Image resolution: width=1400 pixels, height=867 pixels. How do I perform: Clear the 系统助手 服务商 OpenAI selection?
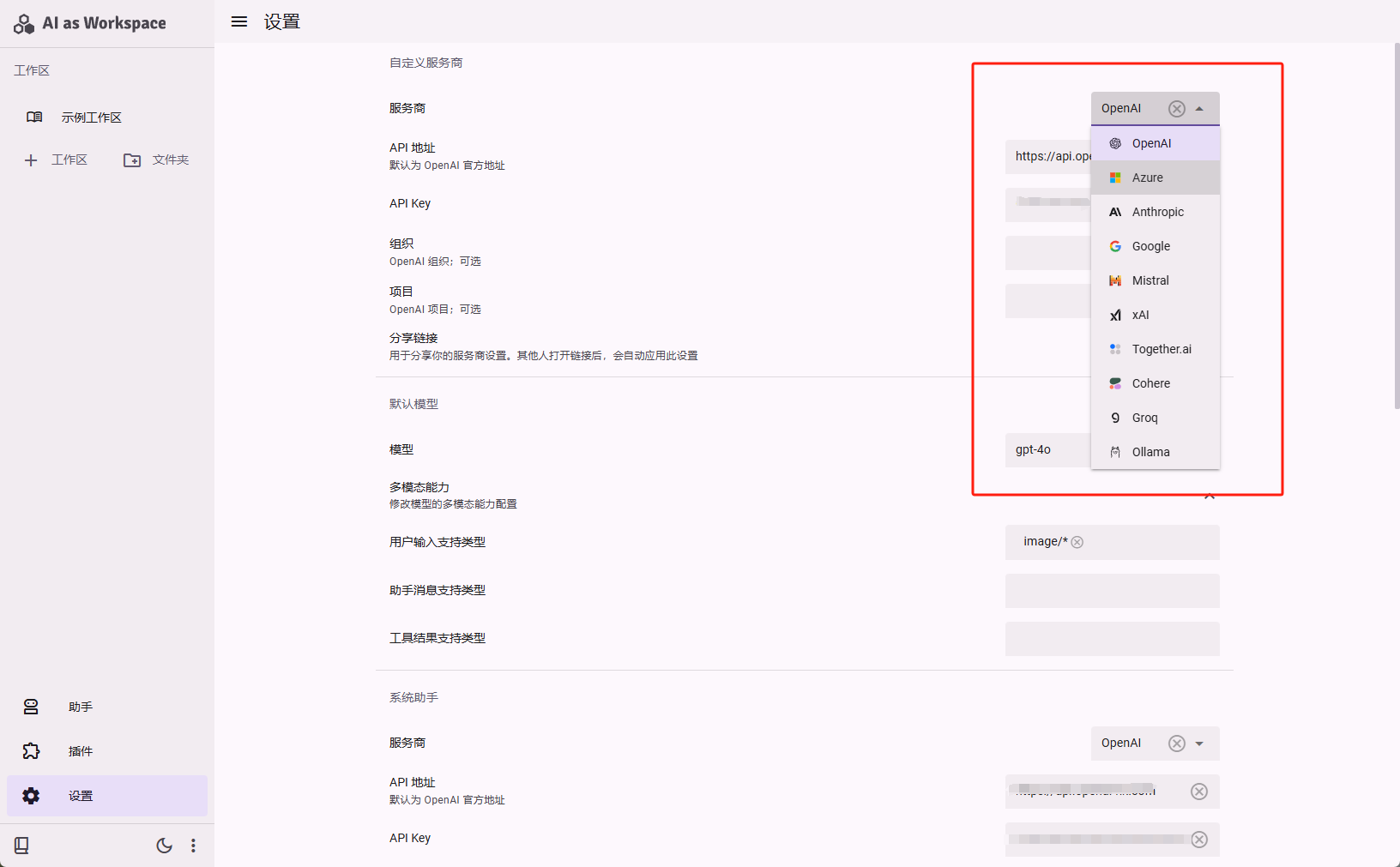pos(1177,744)
